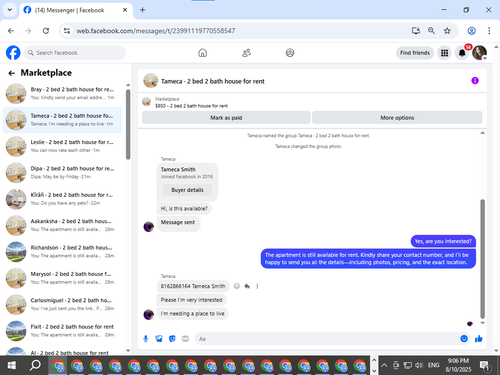
Task: Send a thumbs-up like
Action: coord(479,339)
